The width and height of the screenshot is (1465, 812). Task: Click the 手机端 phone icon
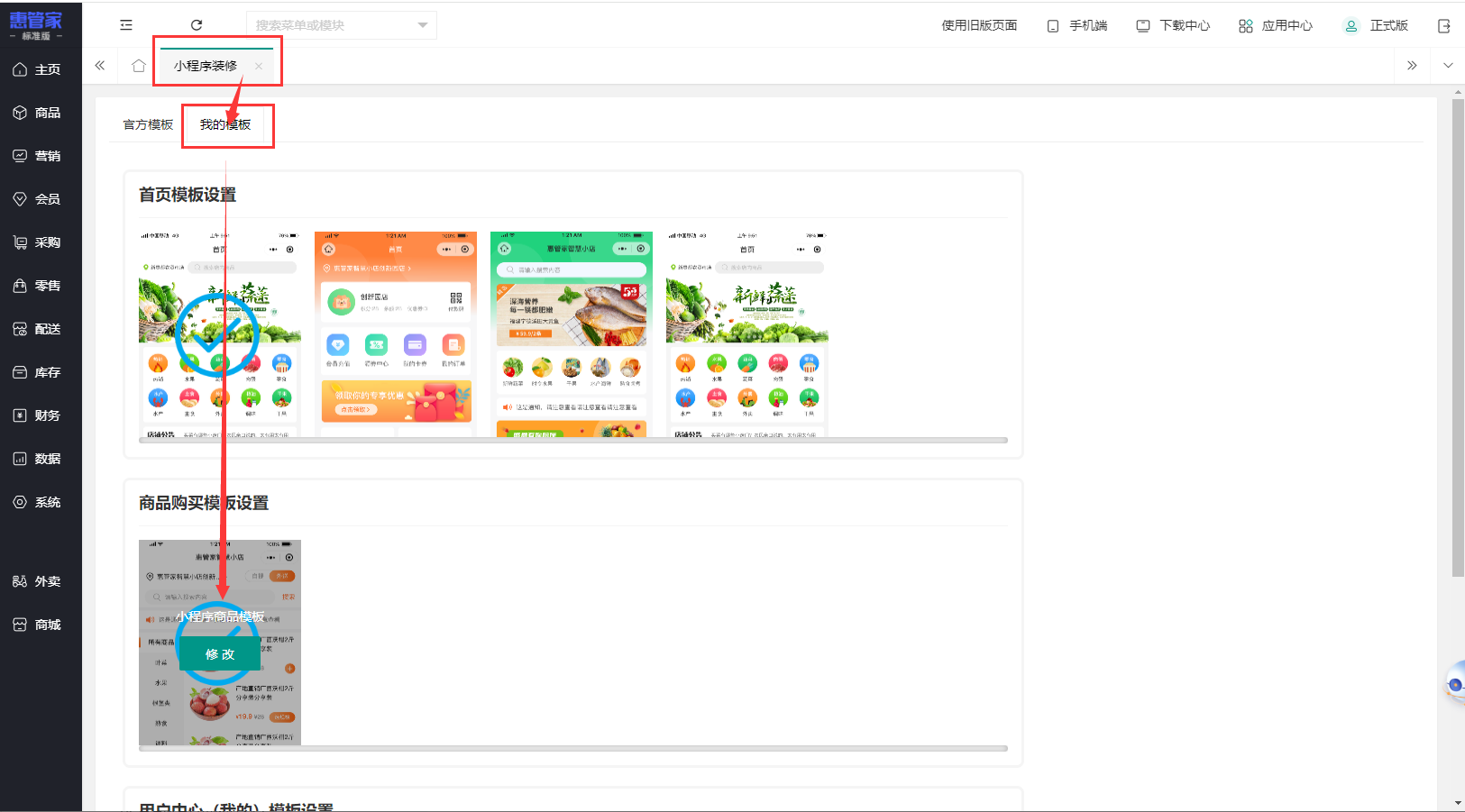point(1053,26)
